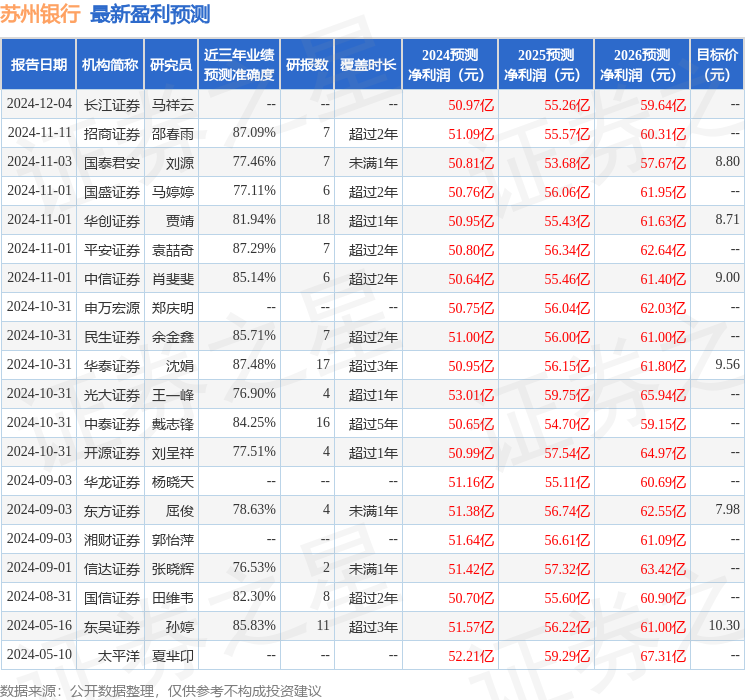Click target price 10.30

(724, 625)
